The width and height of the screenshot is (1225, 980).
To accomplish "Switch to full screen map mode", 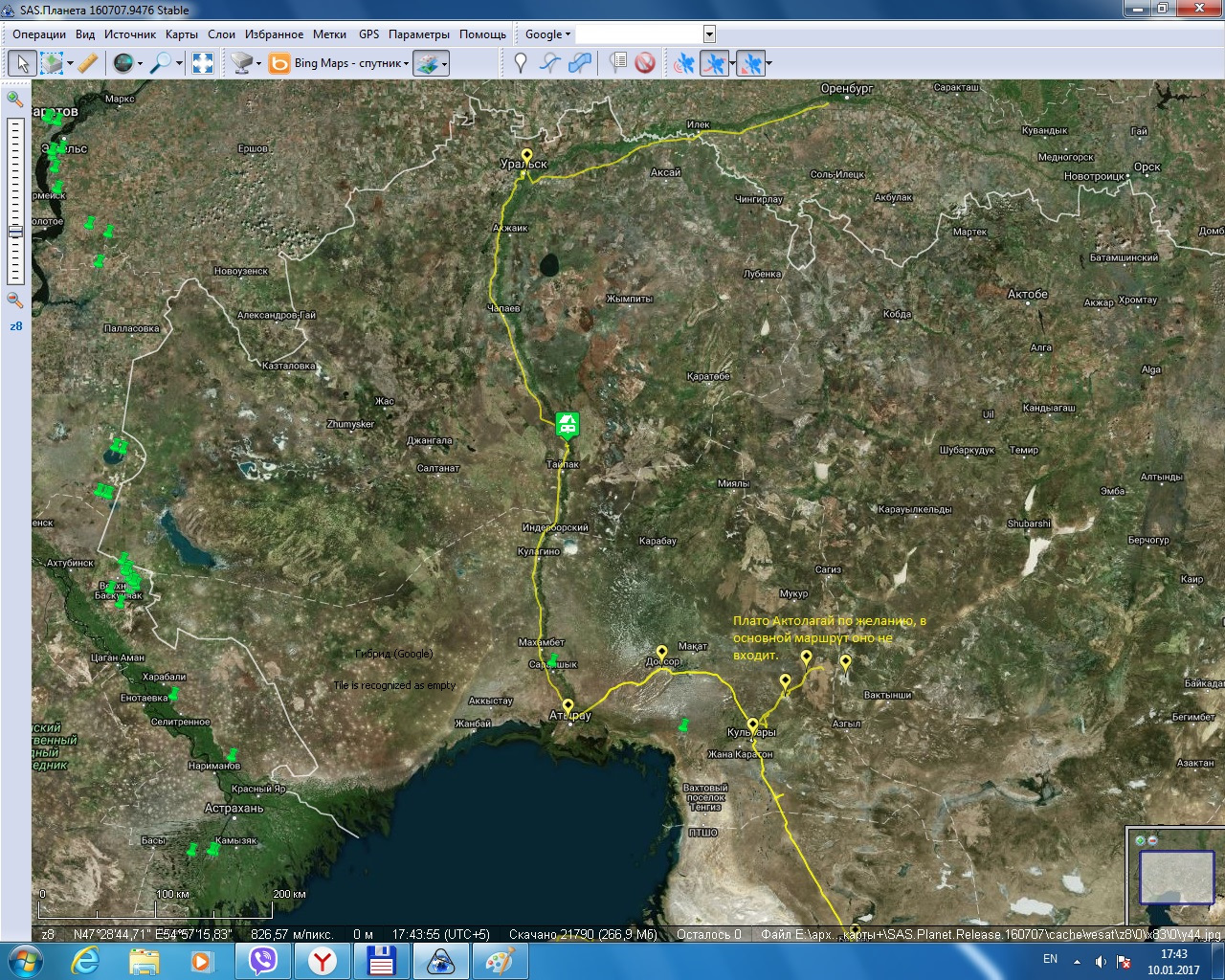I will pos(203,63).
